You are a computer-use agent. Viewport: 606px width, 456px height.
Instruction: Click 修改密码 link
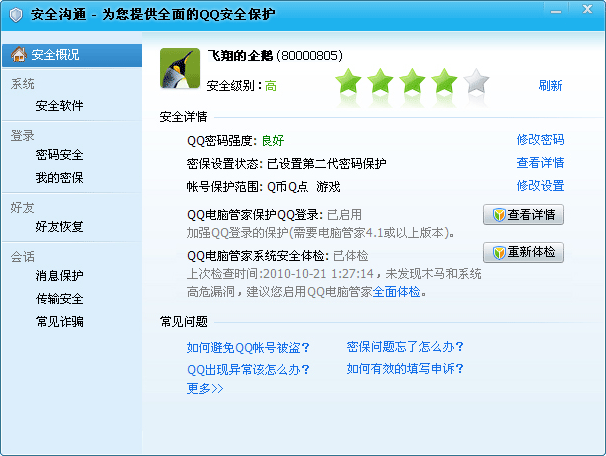pos(540,140)
